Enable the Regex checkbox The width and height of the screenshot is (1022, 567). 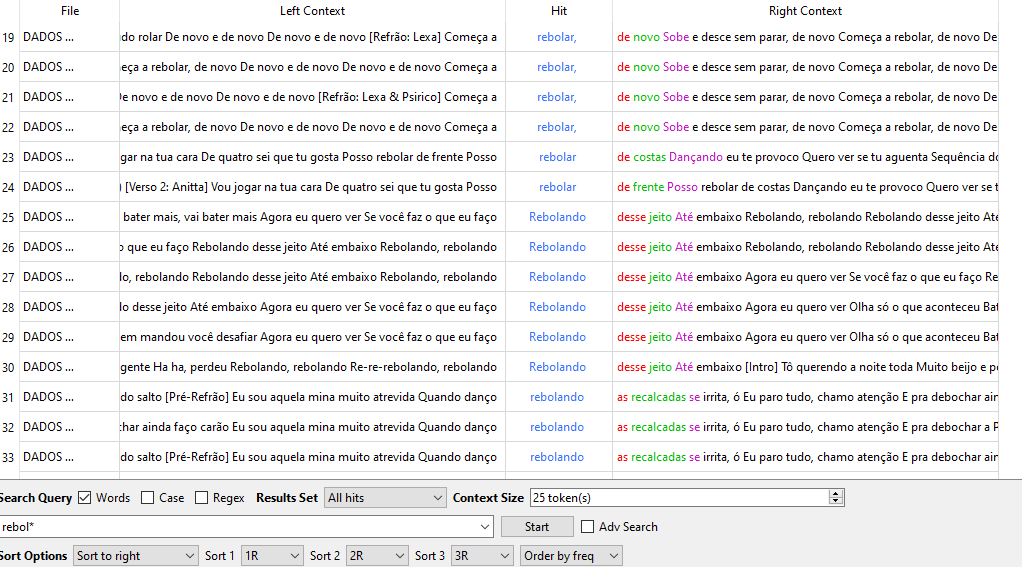click(201, 498)
